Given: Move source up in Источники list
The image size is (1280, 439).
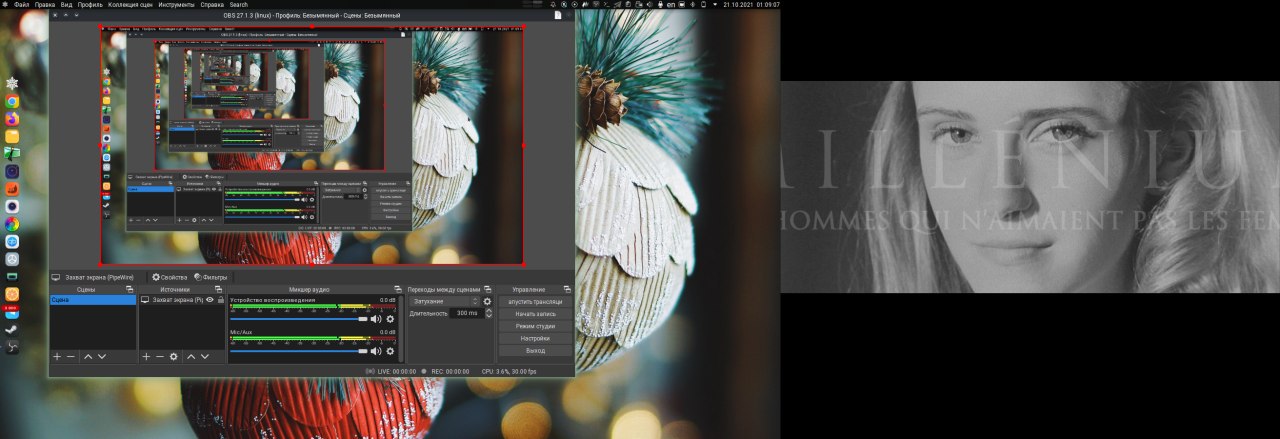Looking at the screenshot, I should [x=191, y=356].
